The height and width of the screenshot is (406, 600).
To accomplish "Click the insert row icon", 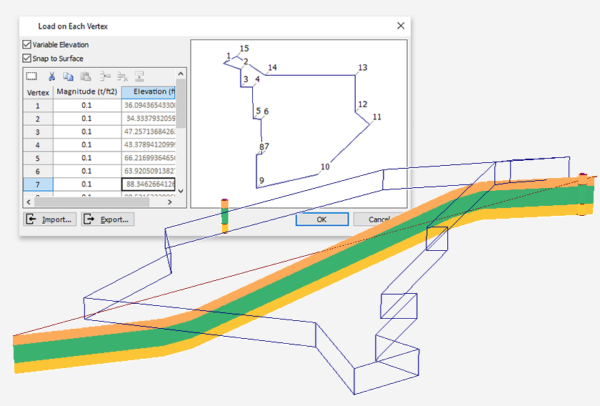I will (104, 76).
